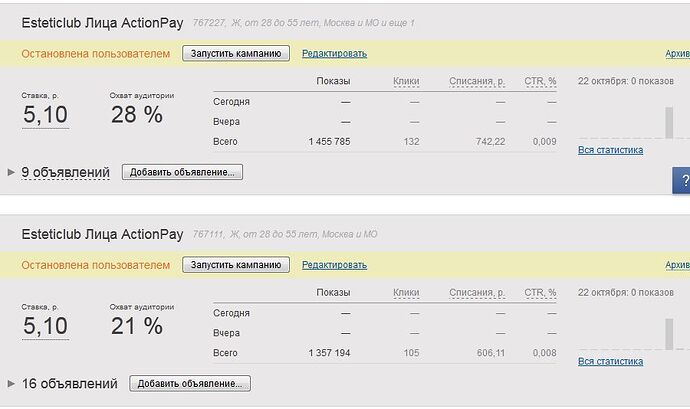Screen dimensions: 690x409
Task: Click Клики column header in first table
Action: point(406,81)
